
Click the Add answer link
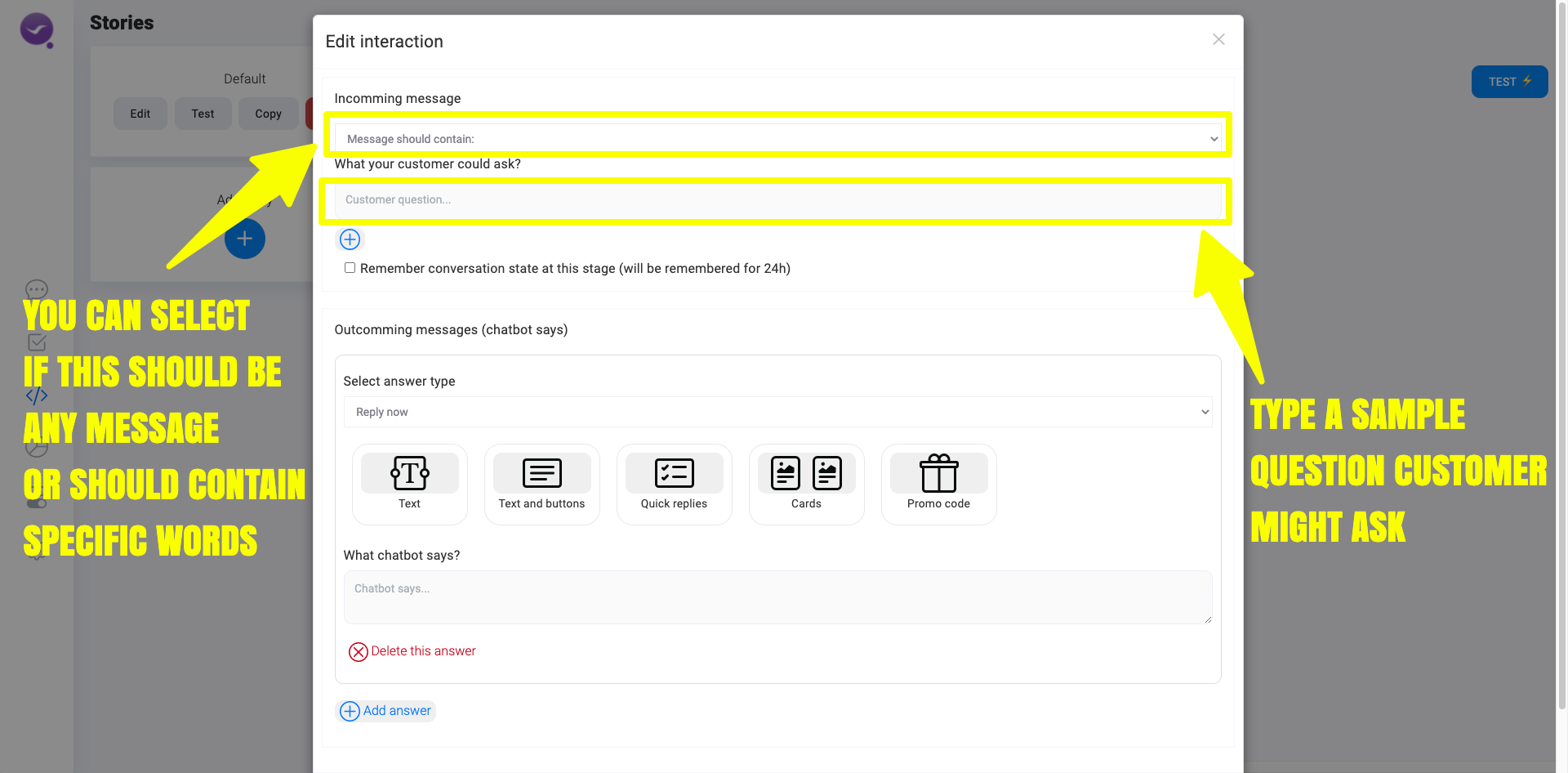click(x=397, y=711)
